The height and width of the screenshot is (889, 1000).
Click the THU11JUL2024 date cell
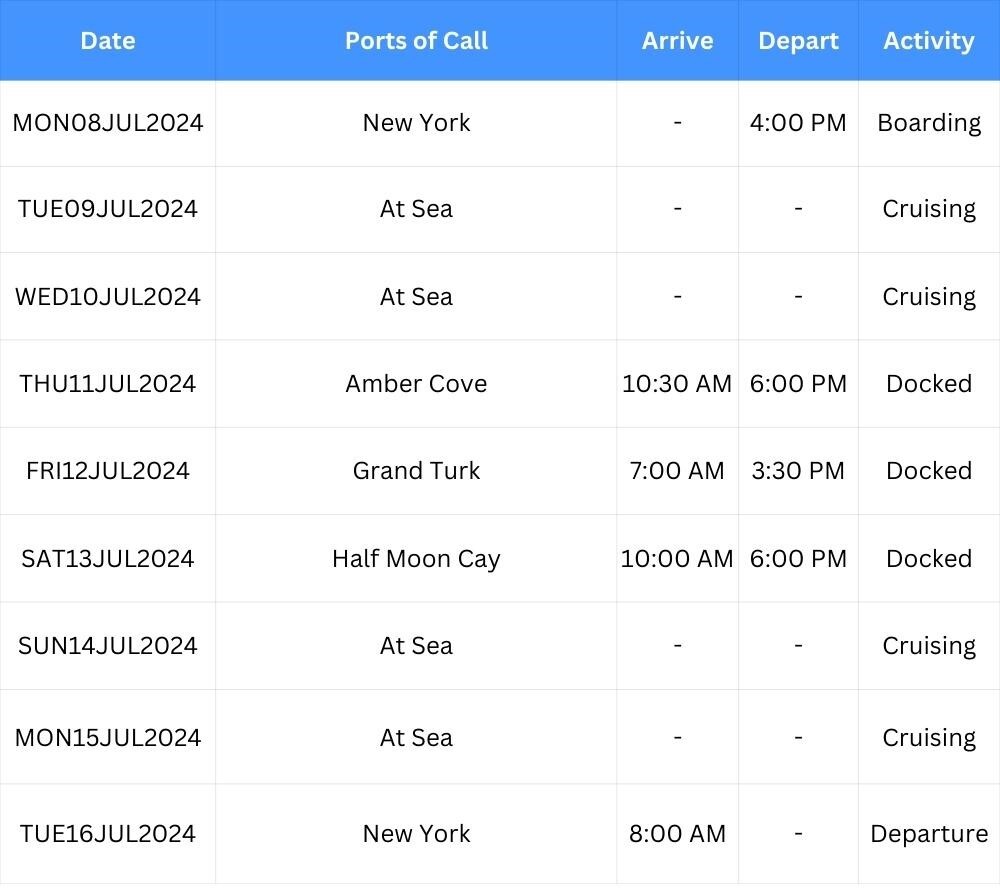(x=108, y=384)
